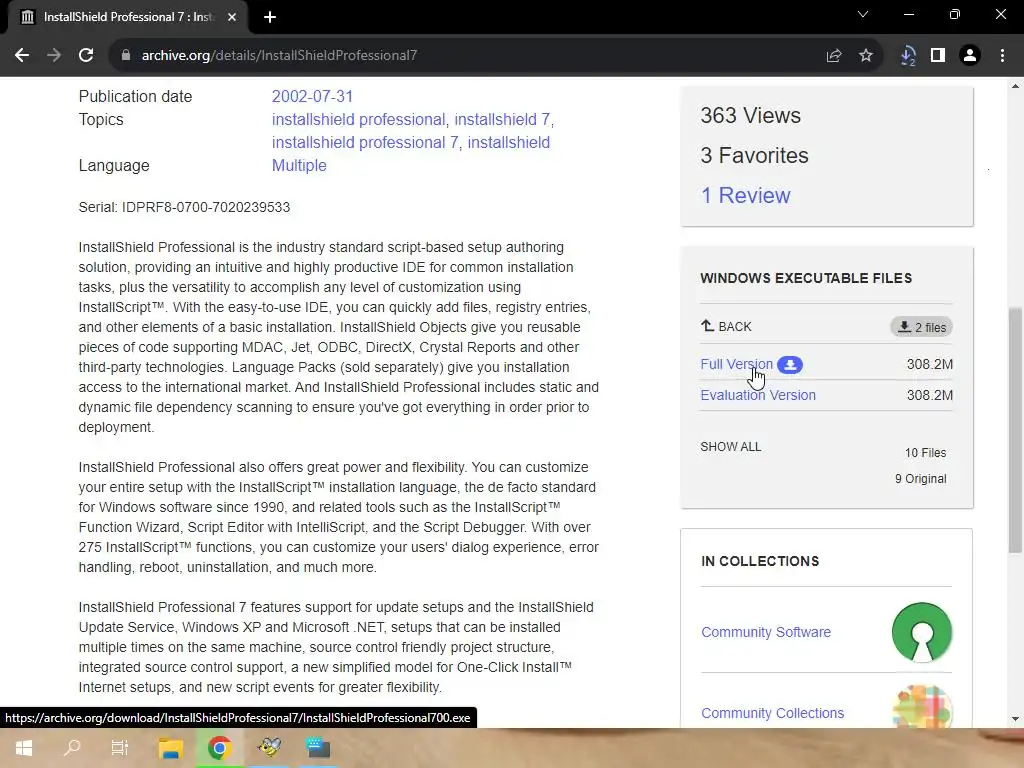Open the 10 Files listing
Viewport: 1024px width, 768px height.
[925, 453]
